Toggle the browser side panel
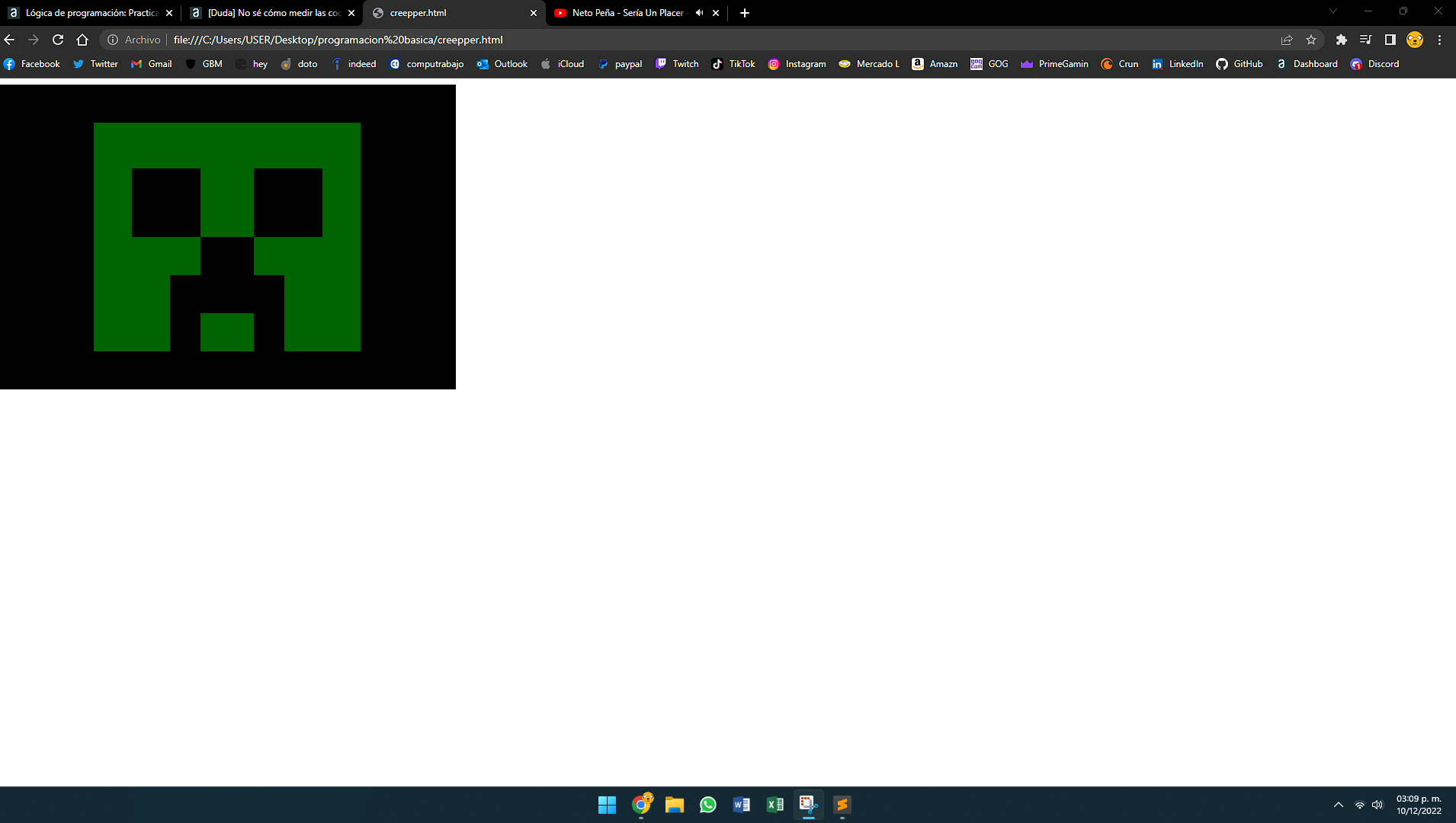 [x=1390, y=40]
